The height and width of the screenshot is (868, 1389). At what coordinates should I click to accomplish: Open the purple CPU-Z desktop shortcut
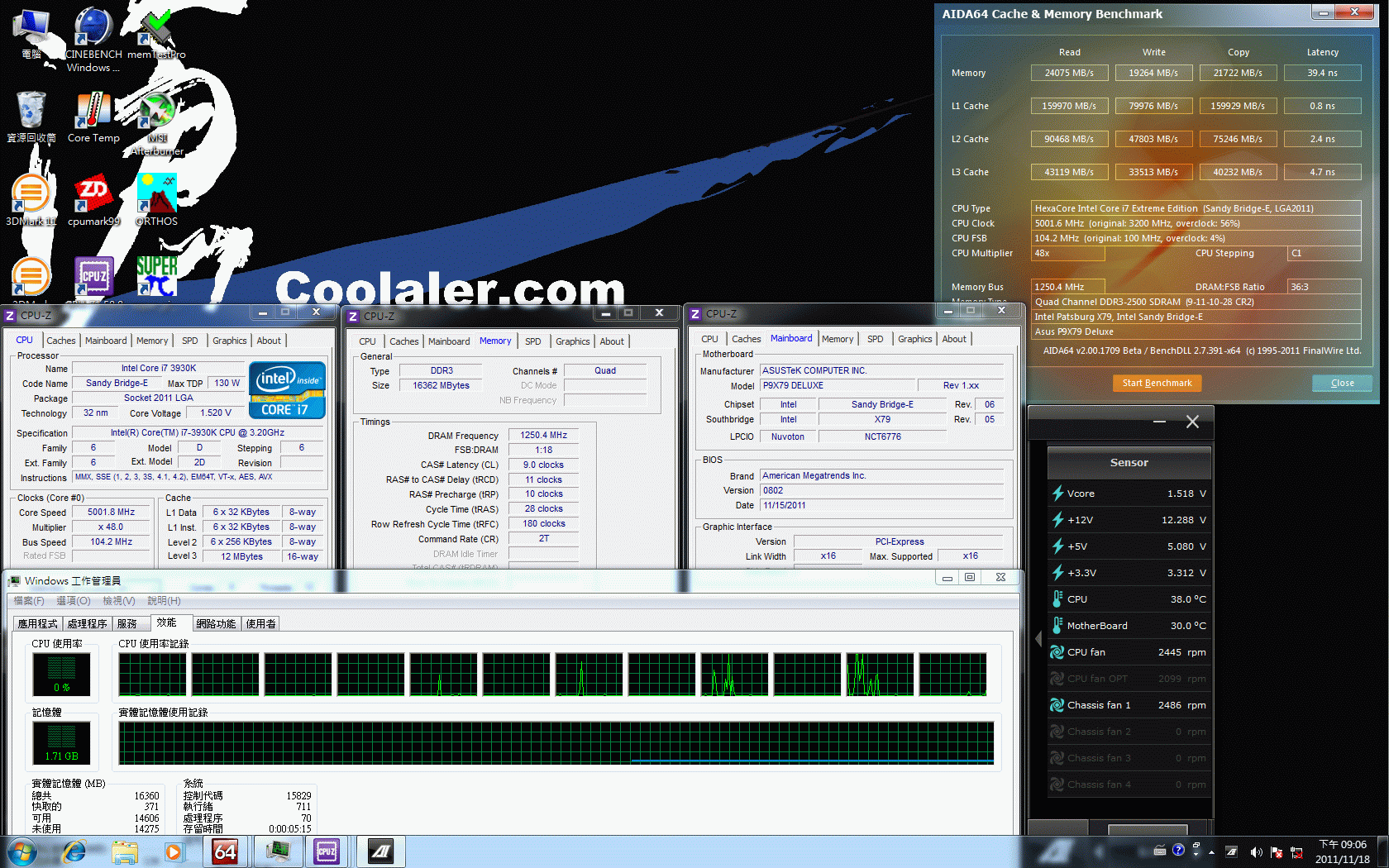coord(93,276)
